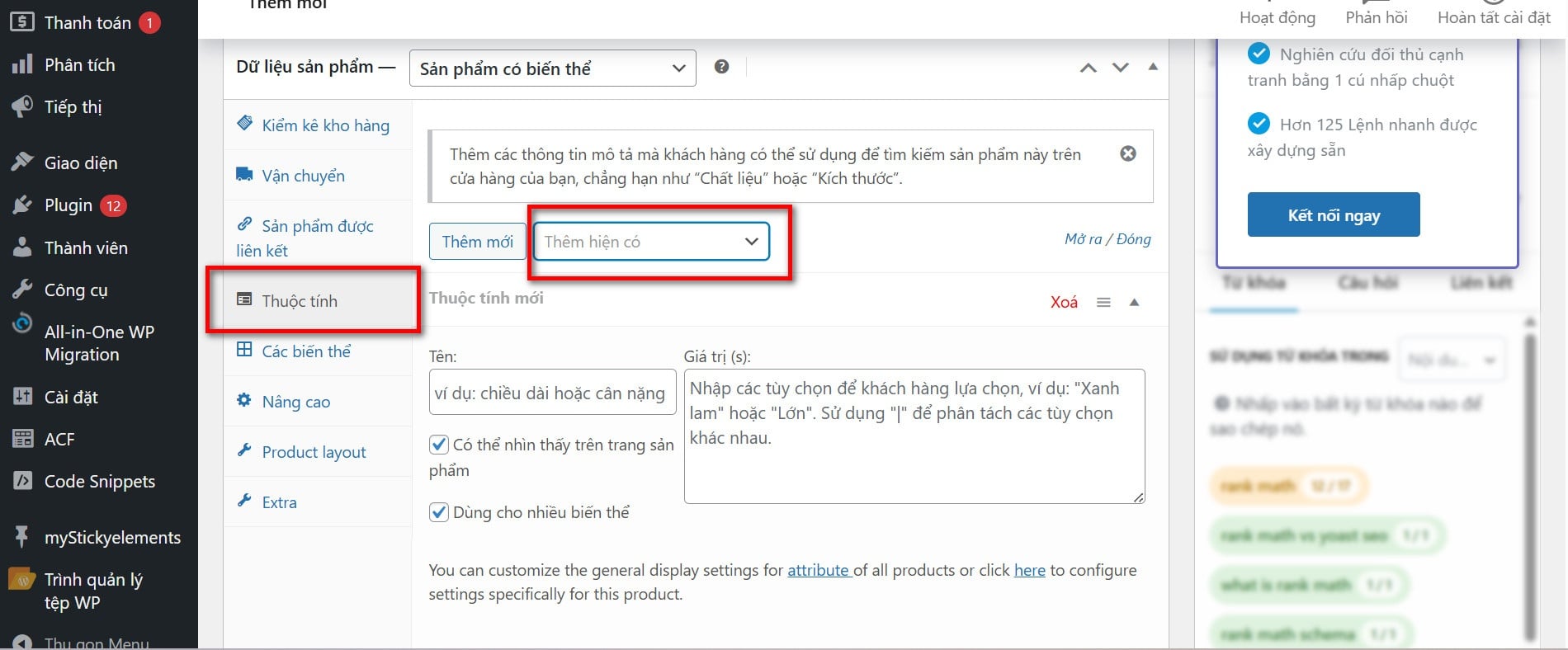The height and width of the screenshot is (650, 1568).
Task: Click the Extra wrench icon
Action: pos(244,501)
